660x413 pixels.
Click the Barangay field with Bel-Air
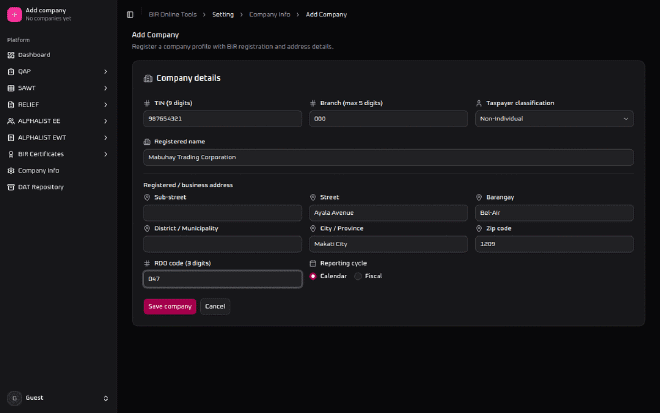click(554, 213)
